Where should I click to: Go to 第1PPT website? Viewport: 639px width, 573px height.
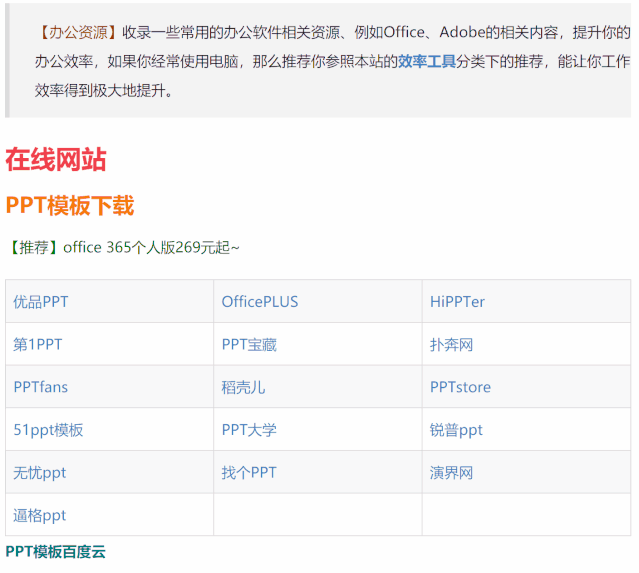click(x=37, y=345)
